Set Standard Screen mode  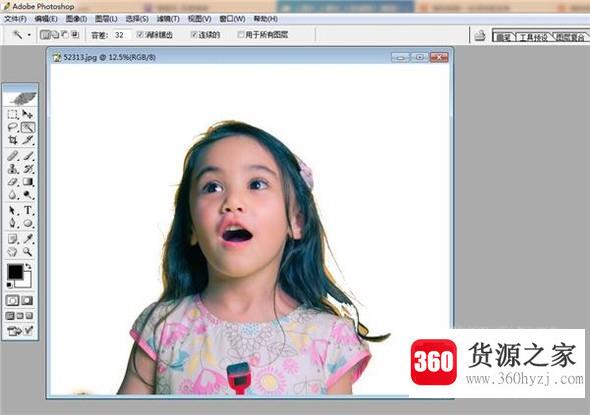coord(10,316)
